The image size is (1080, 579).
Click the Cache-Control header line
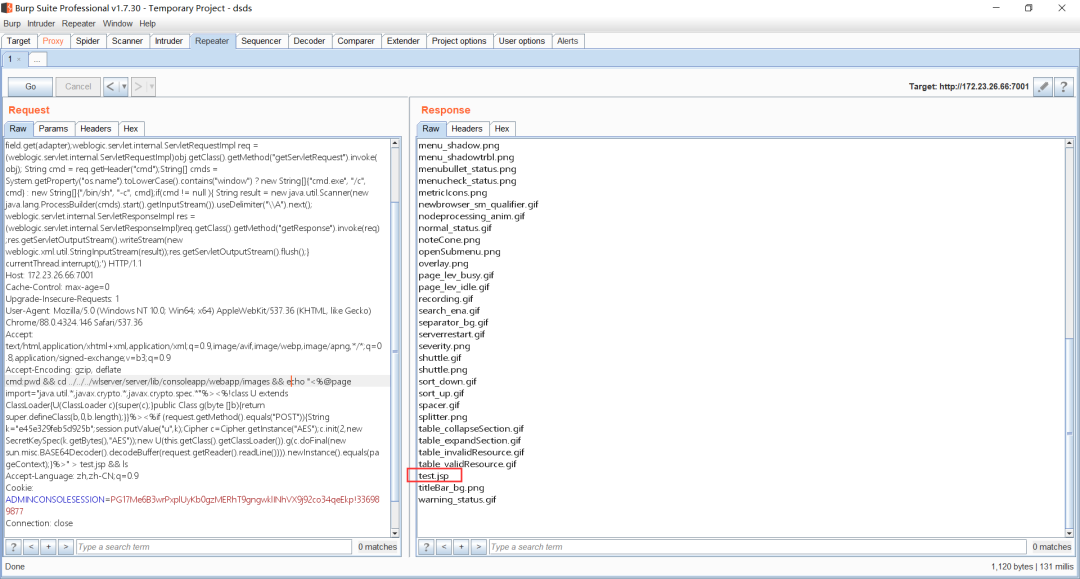58,287
